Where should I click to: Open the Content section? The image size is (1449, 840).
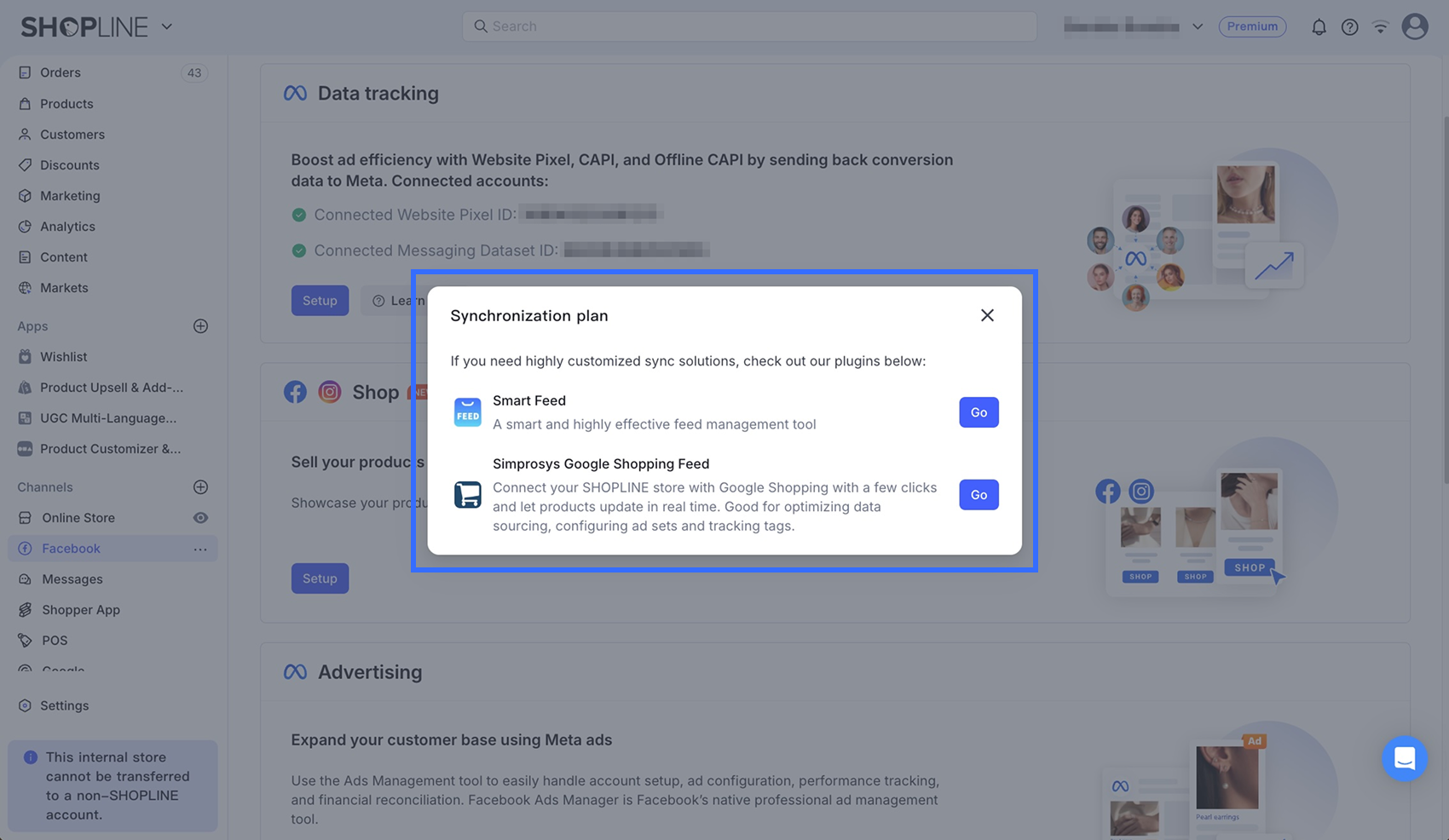click(64, 256)
